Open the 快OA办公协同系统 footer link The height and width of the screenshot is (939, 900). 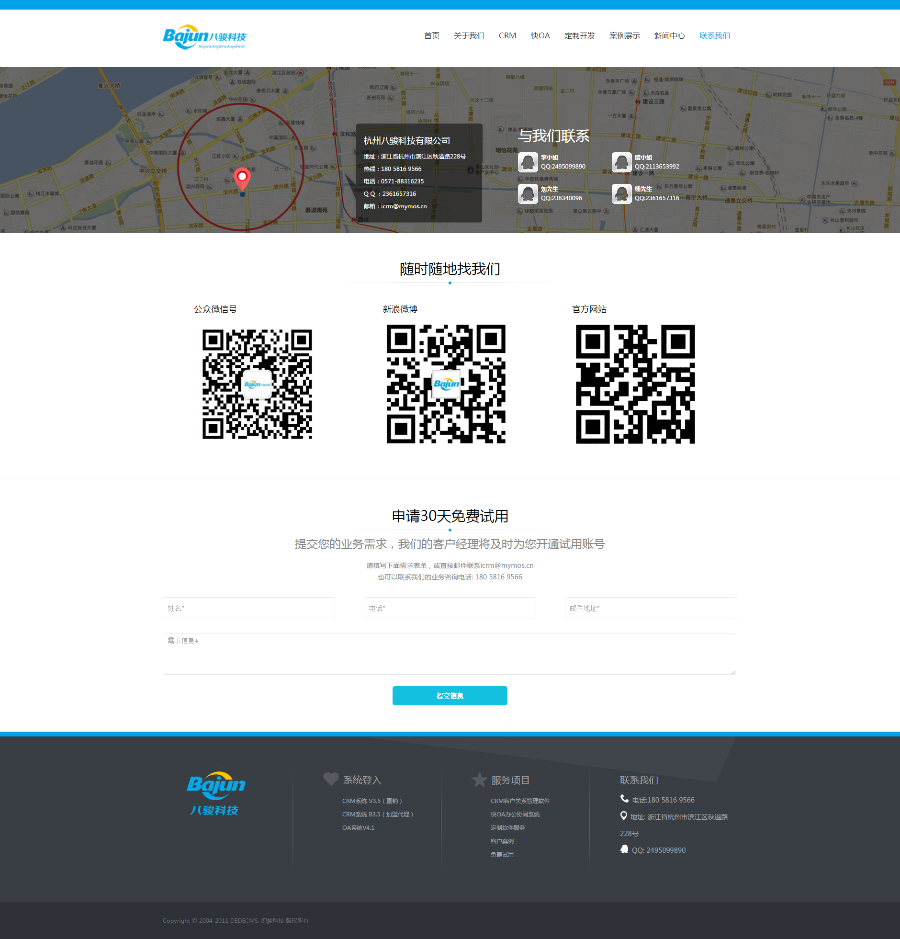pos(515,814)
